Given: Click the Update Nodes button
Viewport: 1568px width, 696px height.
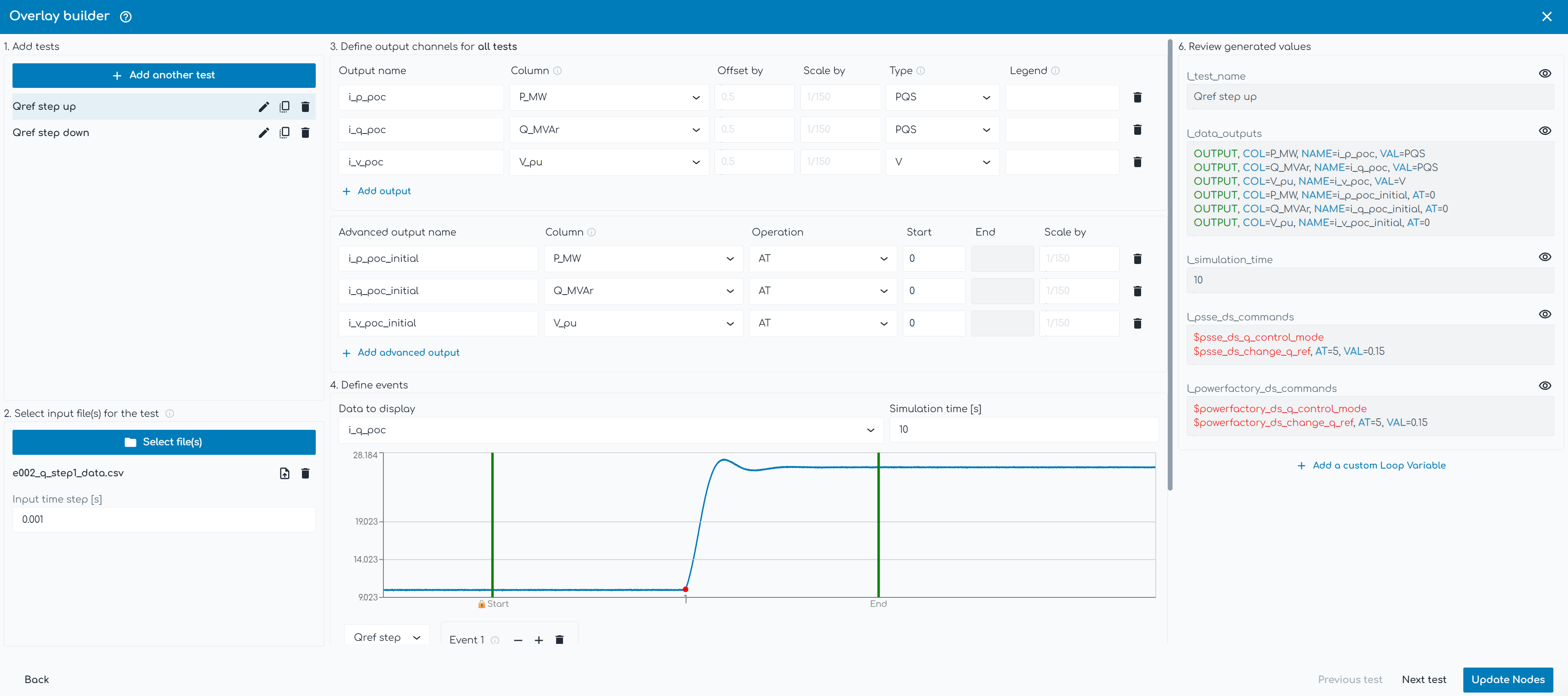Looking at the screenshot, I should coord(1508,680).
